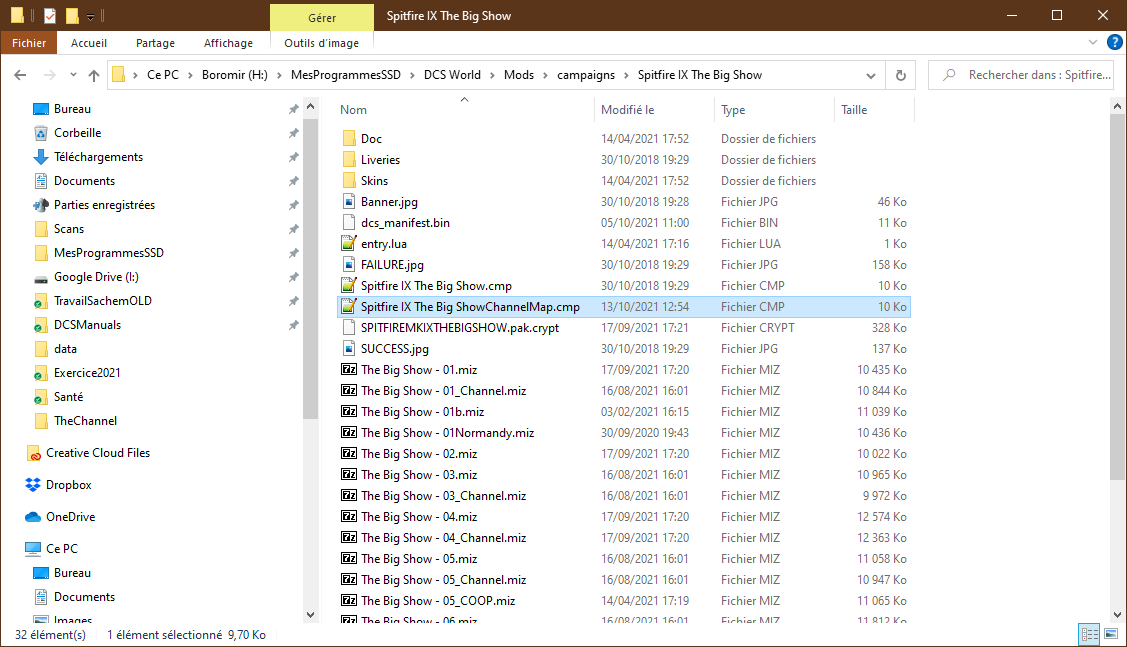Unpin Scans from quick access pin icon
Viewport: 1127px width, 647px height.
tap(293, 229)
